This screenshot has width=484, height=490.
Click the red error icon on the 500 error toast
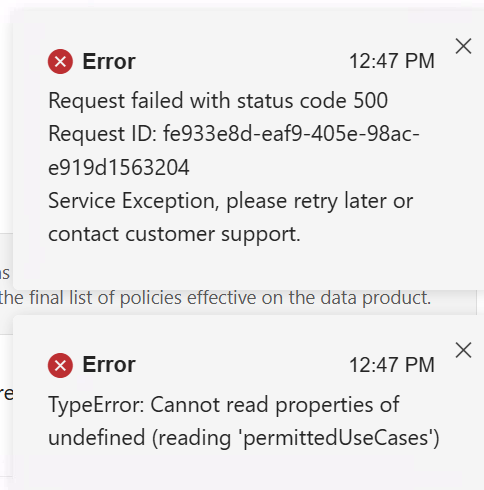pos(60,61)
